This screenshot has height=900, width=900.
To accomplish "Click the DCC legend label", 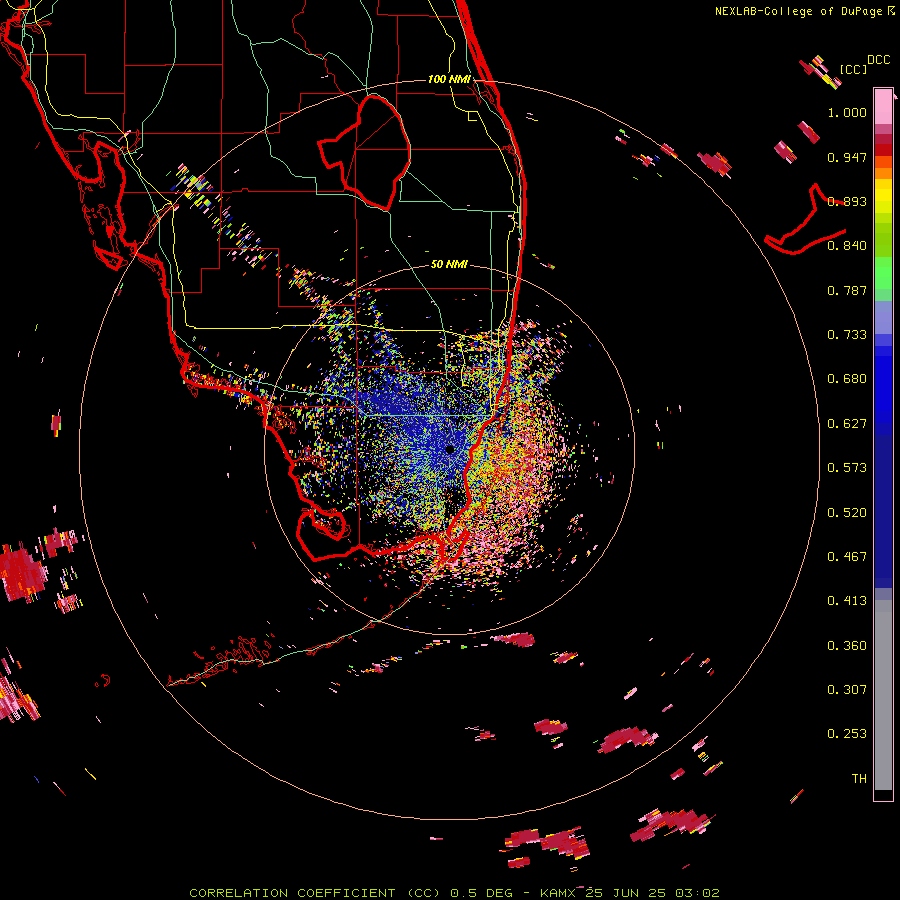I will point(878,60).
